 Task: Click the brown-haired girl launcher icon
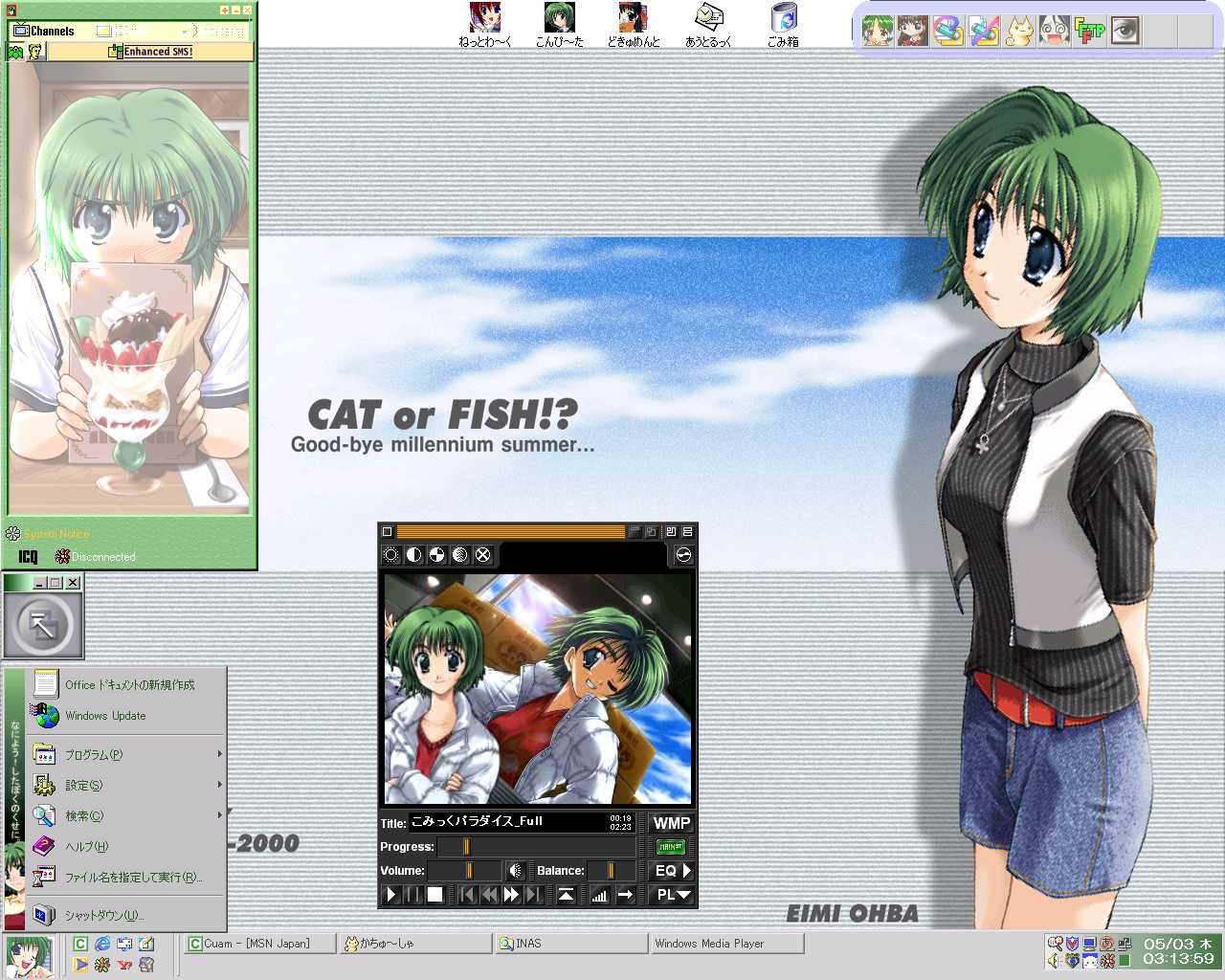pyautogui.click(x=913, y=31)
